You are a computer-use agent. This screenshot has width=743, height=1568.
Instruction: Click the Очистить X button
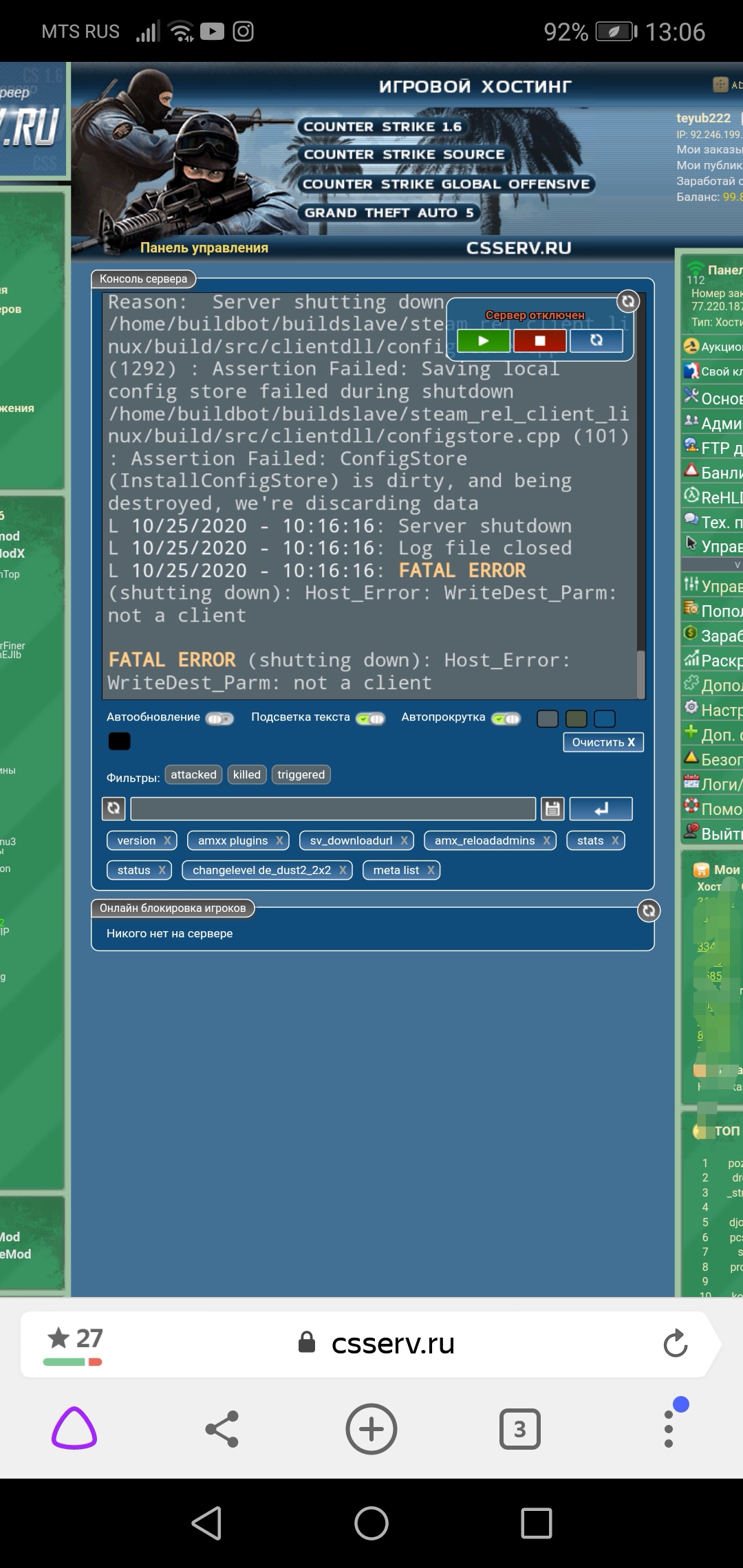(603, 742)
